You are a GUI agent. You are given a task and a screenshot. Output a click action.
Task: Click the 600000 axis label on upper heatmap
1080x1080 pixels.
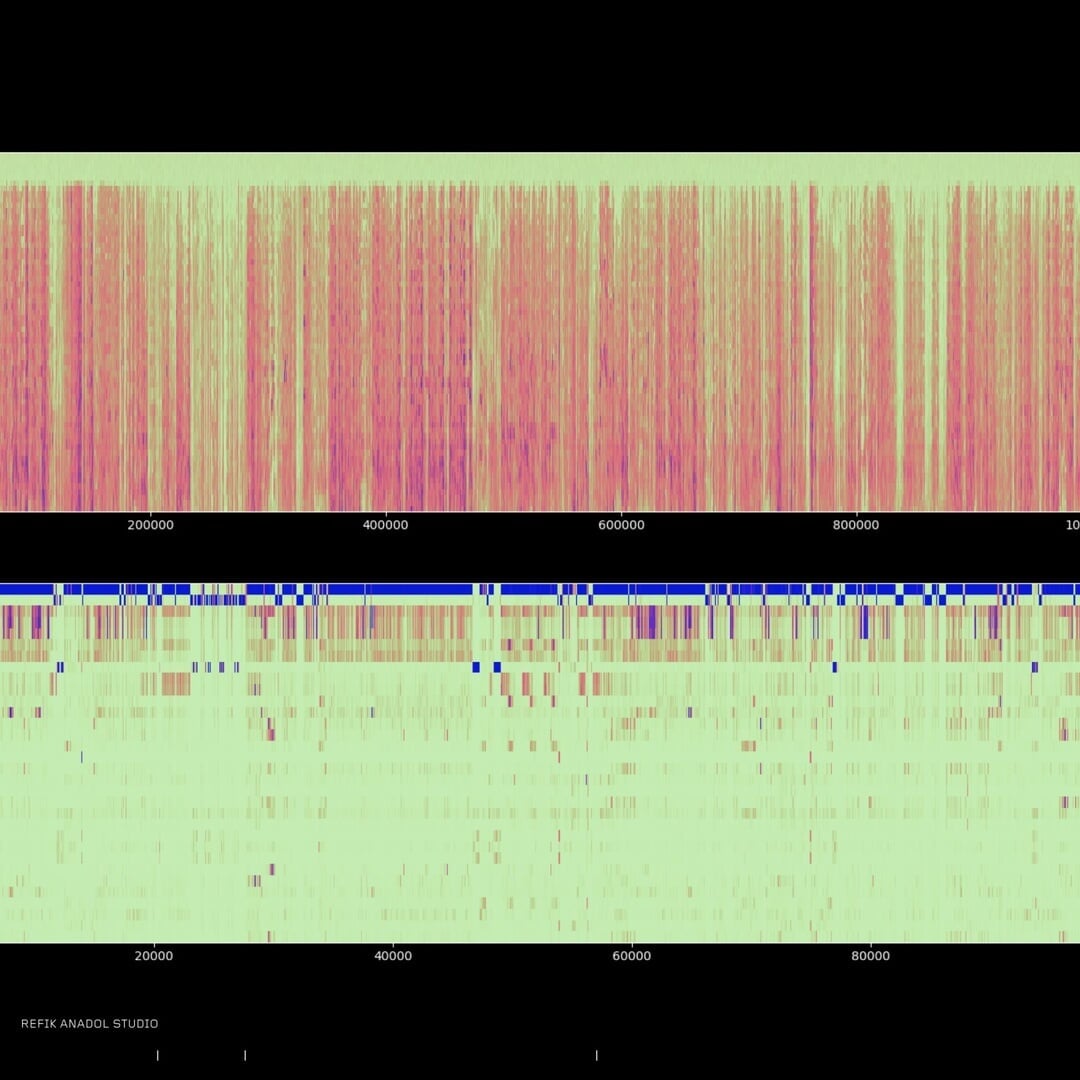pos(621,525)
